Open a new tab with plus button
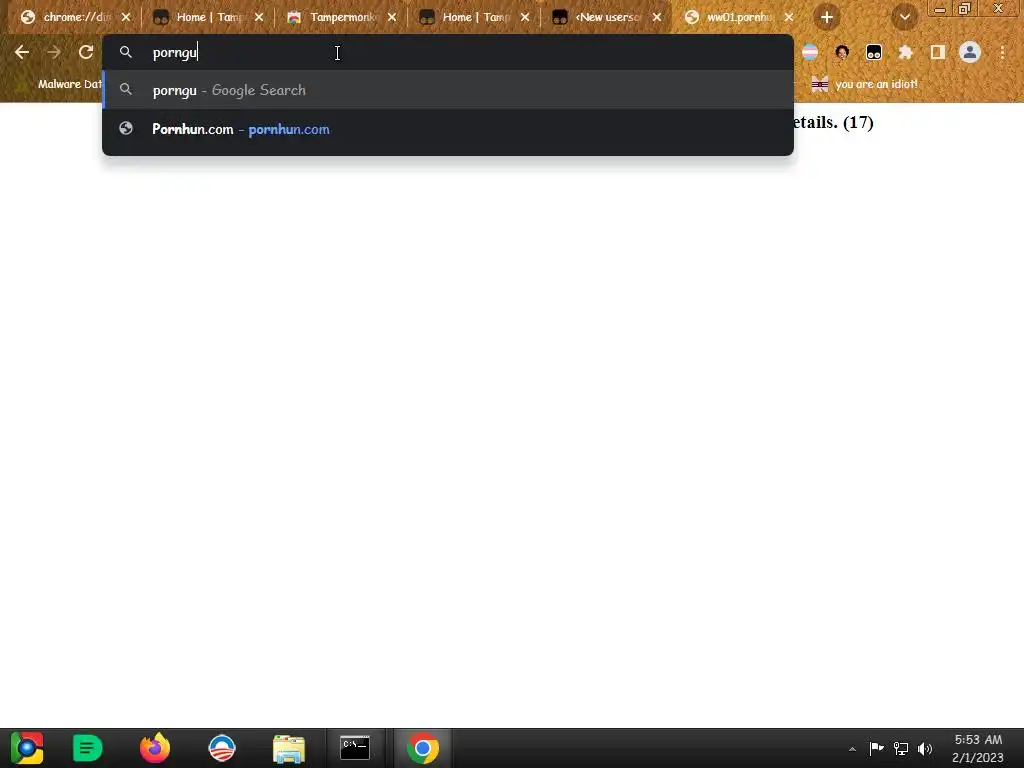Screen dimensions: 1024x768 (x=827, y=18)
